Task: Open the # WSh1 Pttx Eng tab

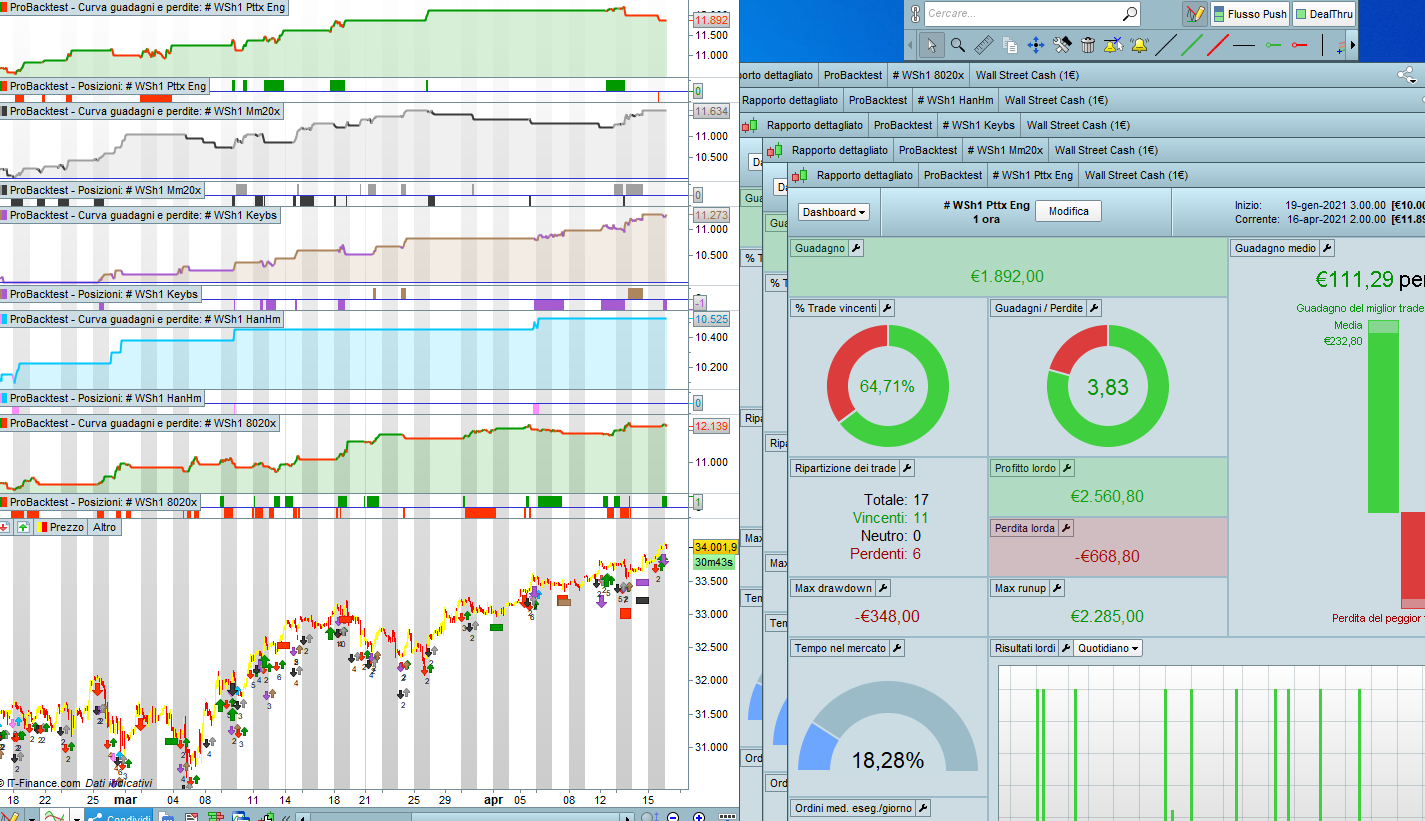Action: (x=1033, y=175)
